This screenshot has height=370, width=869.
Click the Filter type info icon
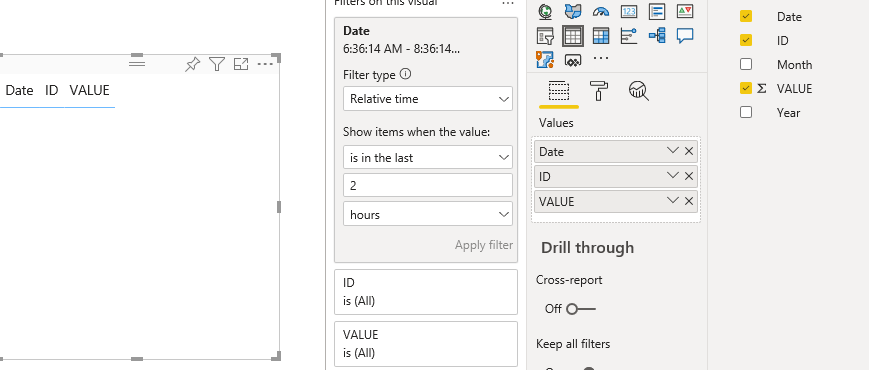click(406, 74)
